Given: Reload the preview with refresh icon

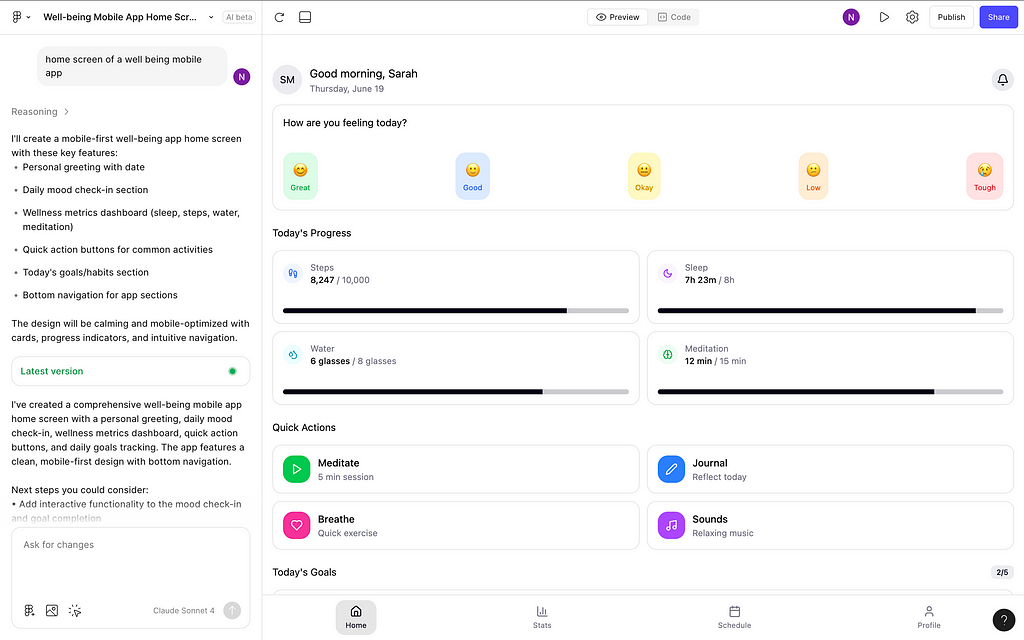Looking at the screenshot, I should click(279, 18).
